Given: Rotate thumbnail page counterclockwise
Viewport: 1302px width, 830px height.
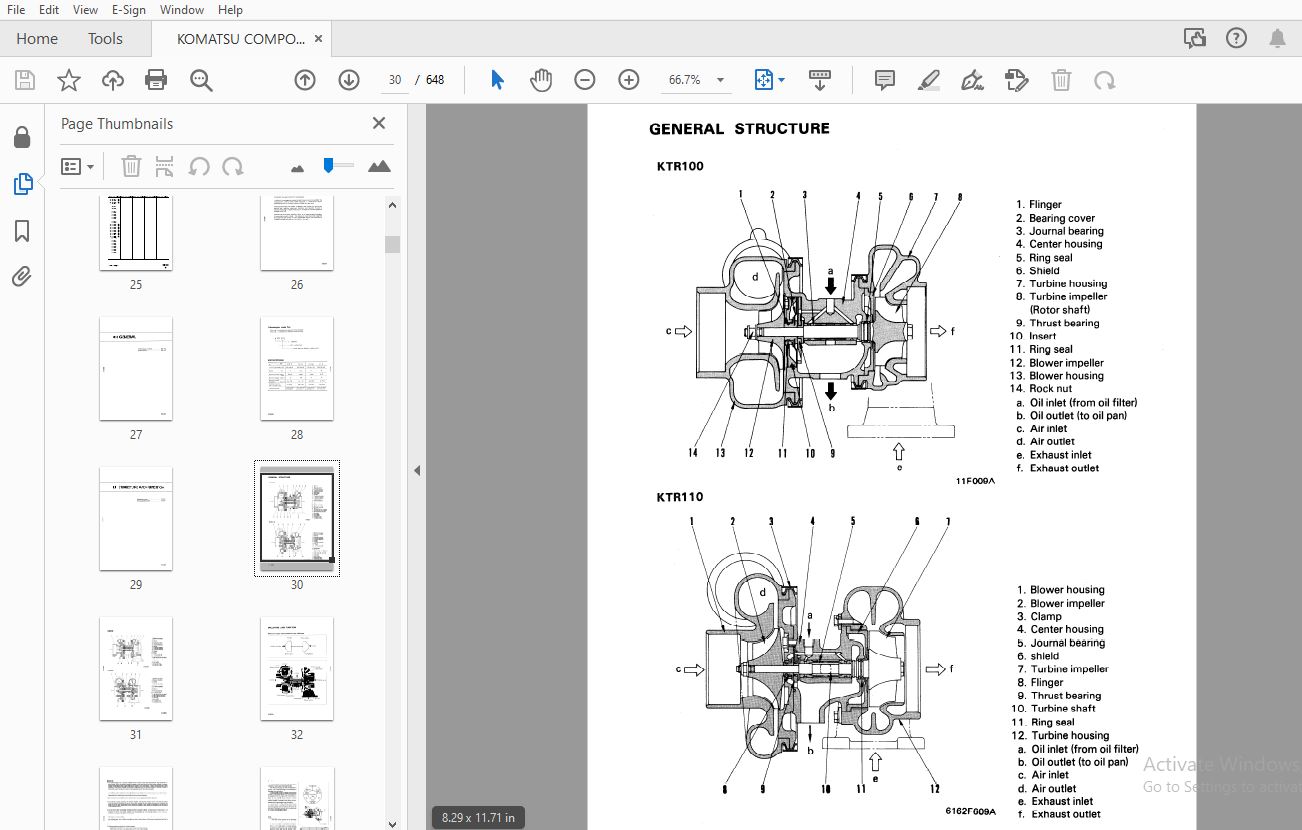Looking at the screenshot, I should (199, 166).
